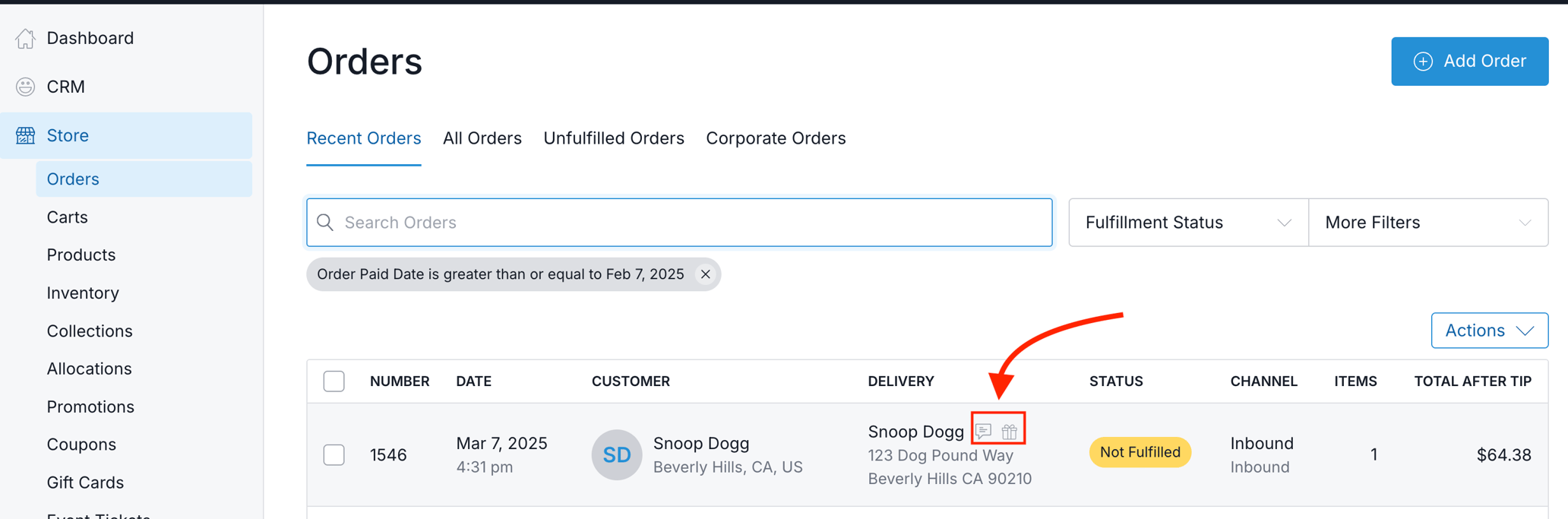Switch to the All Orders tab
This screenshot has height=519, width=1568.
pos(482,138)
